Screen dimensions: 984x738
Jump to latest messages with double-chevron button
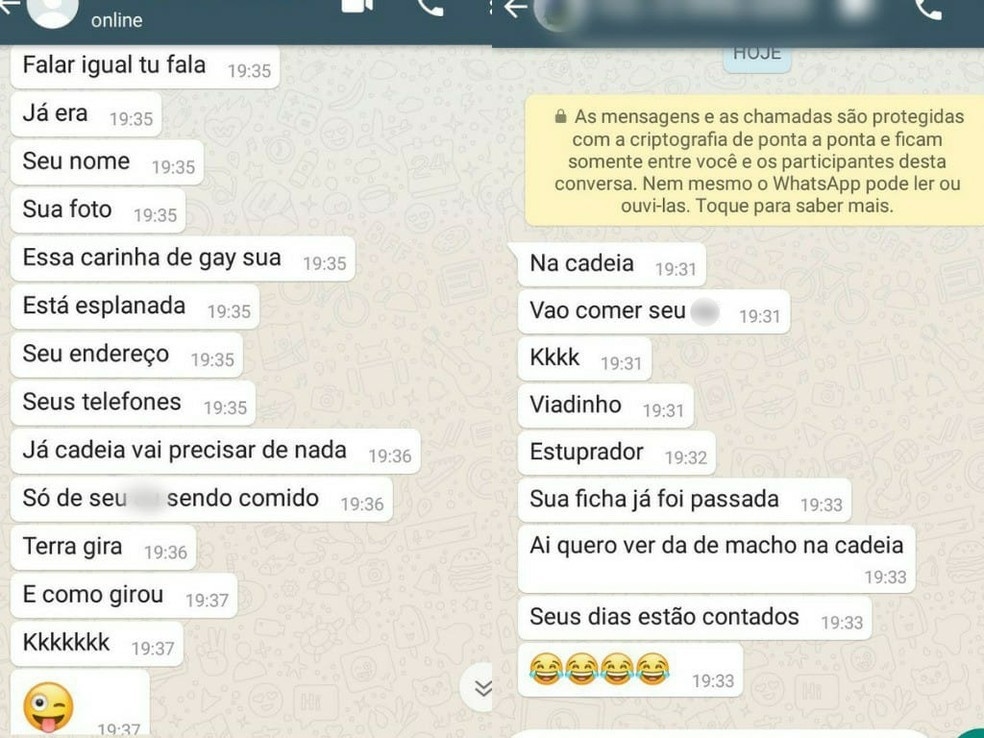tap(481, 688)
